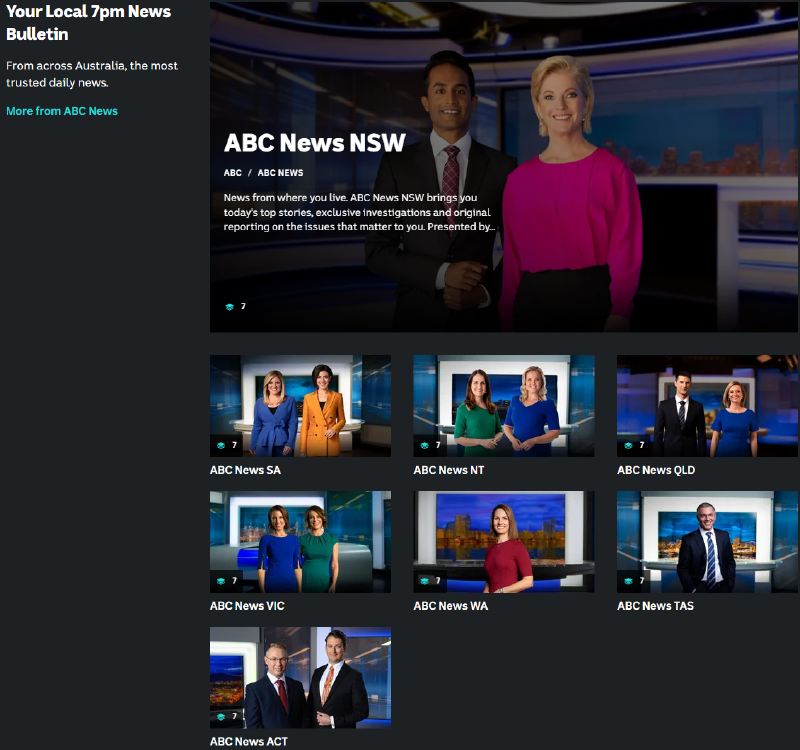The image size is (800, 750).
Task: Click the ABC News WA title text
Action: [x=451, y=606]
